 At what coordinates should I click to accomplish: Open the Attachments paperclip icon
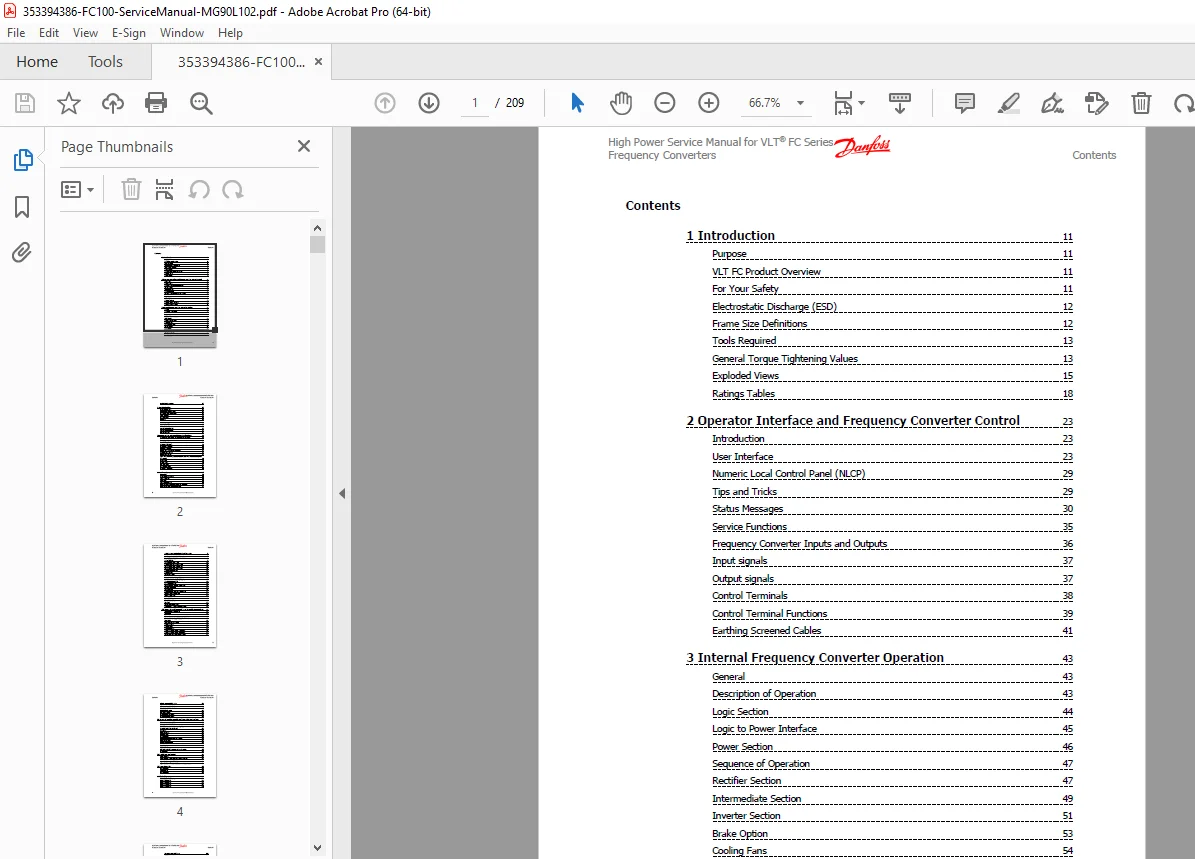click(22, 252)
